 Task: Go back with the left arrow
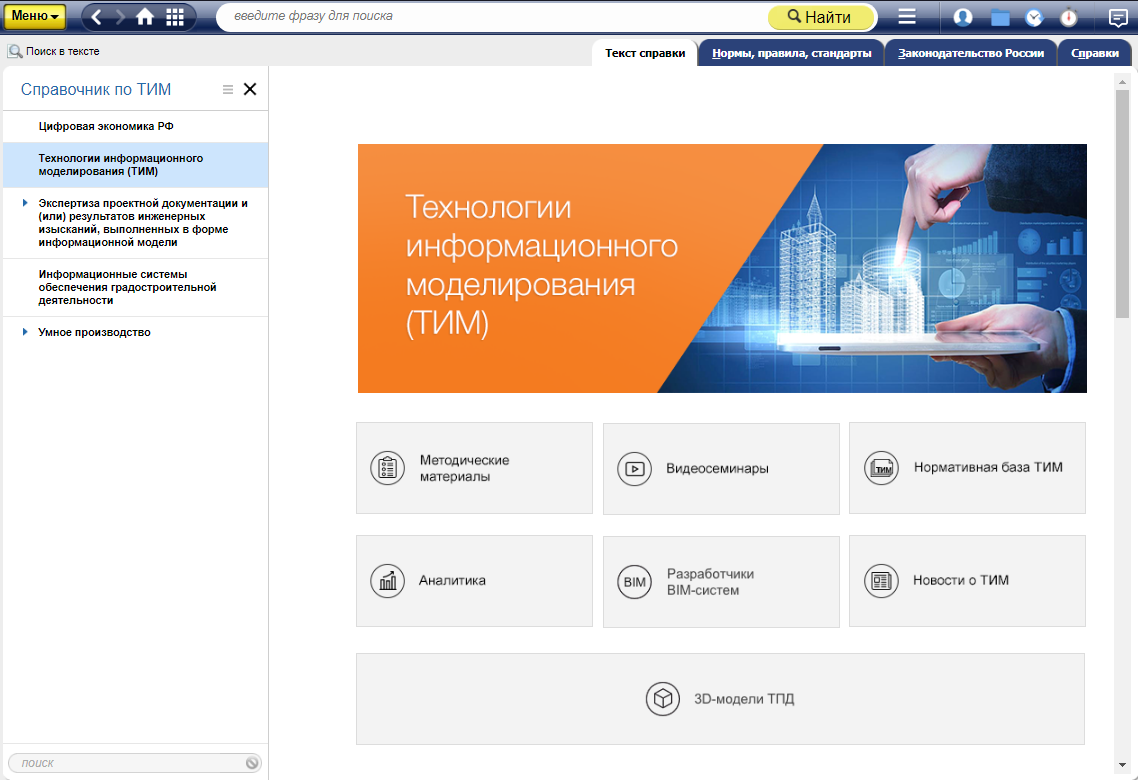tap(97, 17)
